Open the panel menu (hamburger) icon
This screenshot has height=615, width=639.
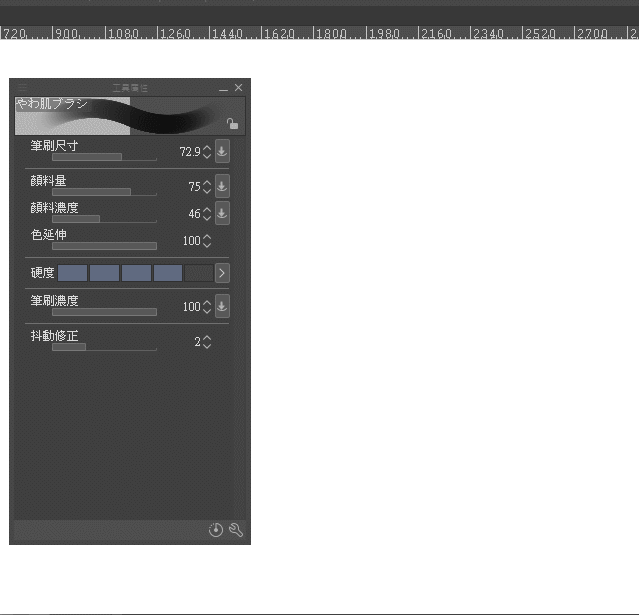pyautogui.click(x=22, y=87)
